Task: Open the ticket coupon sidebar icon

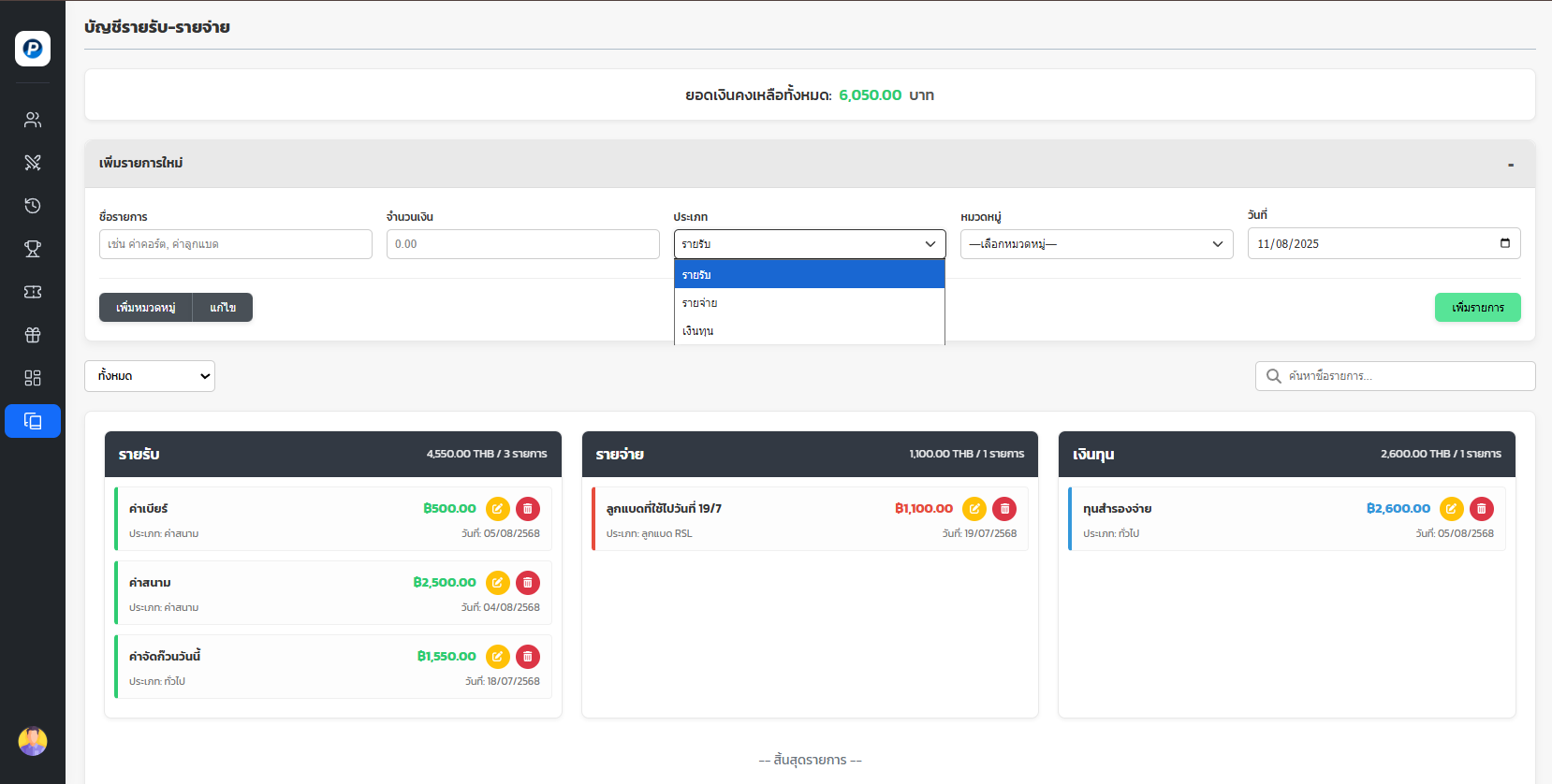Action: pyautogui.click(x=33, y=292)
